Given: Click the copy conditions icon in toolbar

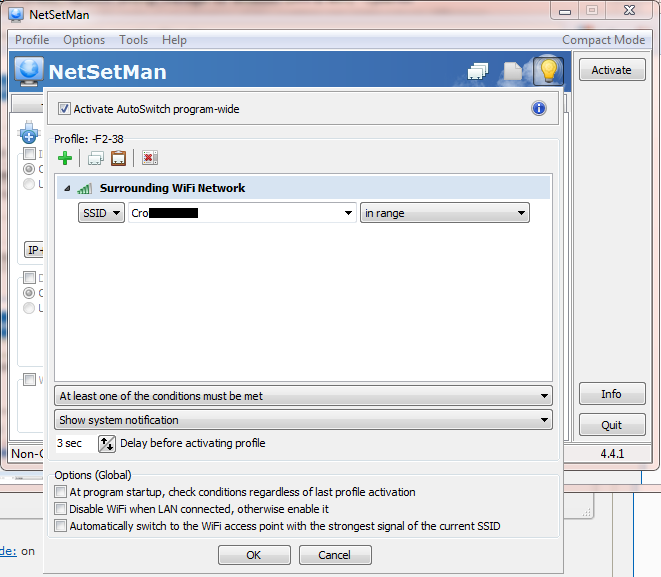Looking at the screenshot, I should tap(96, 159).
